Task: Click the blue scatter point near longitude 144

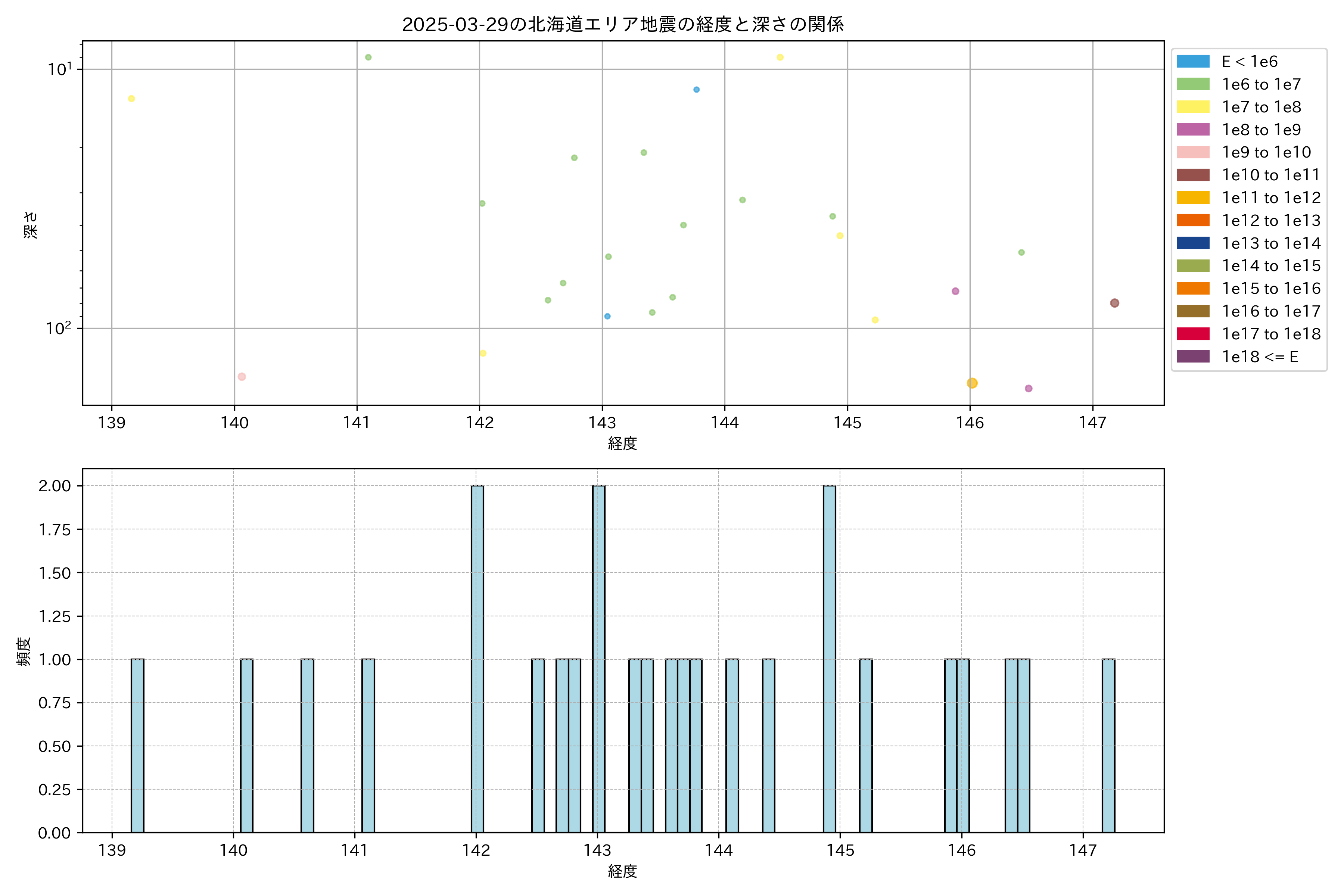Action: 696,90
